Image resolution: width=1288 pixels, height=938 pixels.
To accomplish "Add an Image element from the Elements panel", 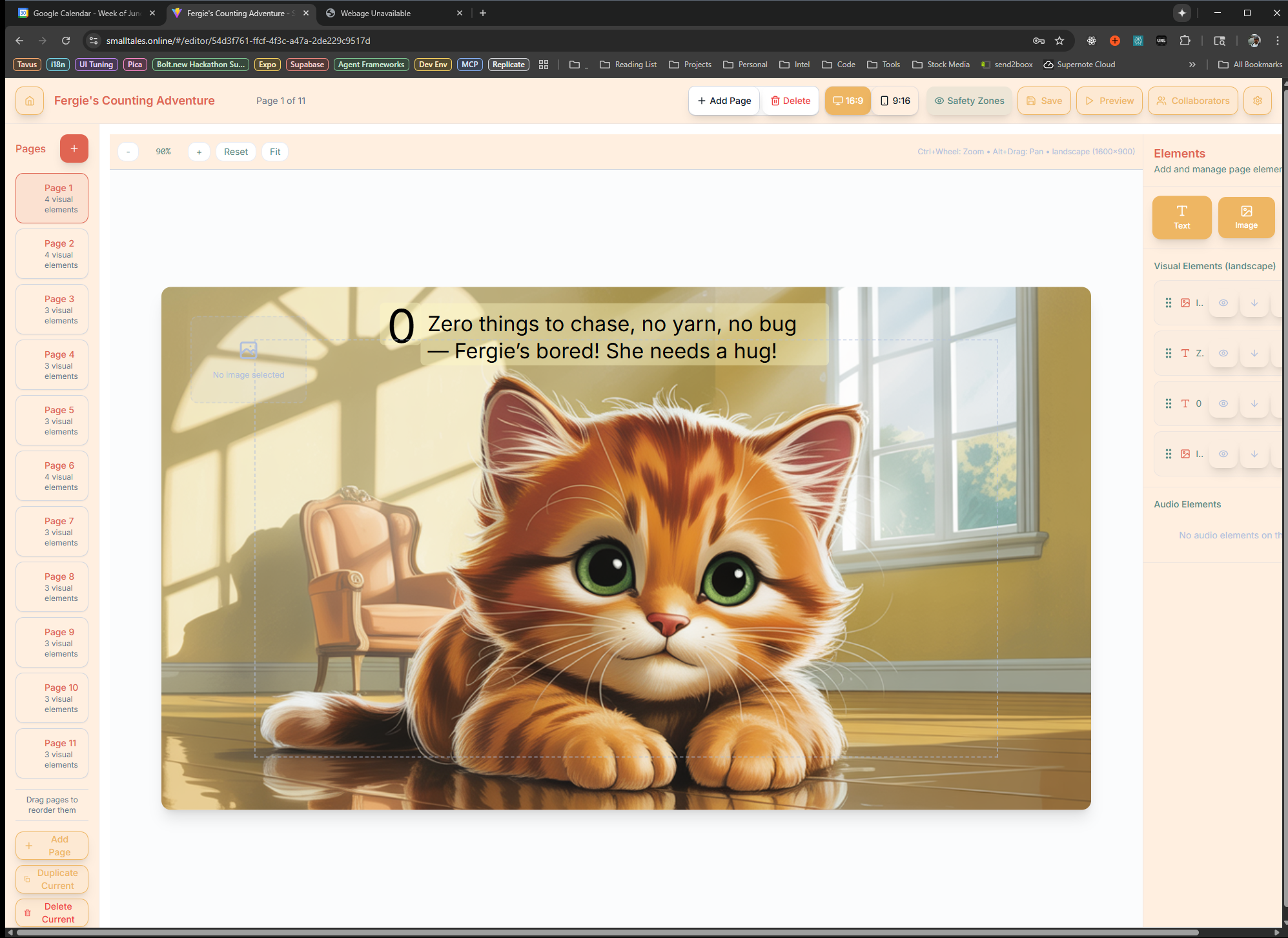I will (x=1245, y=218).
